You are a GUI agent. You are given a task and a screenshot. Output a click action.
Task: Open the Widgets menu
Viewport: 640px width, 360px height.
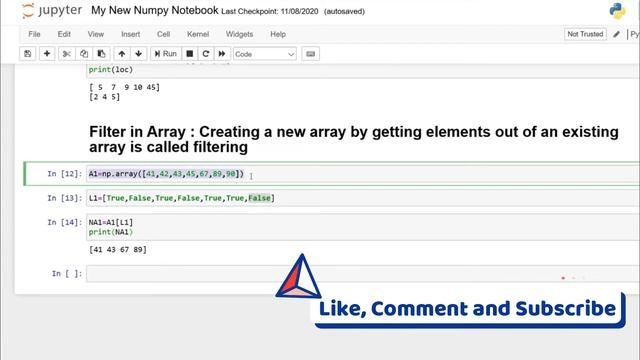pyautogui.click(x=240, y=34)
